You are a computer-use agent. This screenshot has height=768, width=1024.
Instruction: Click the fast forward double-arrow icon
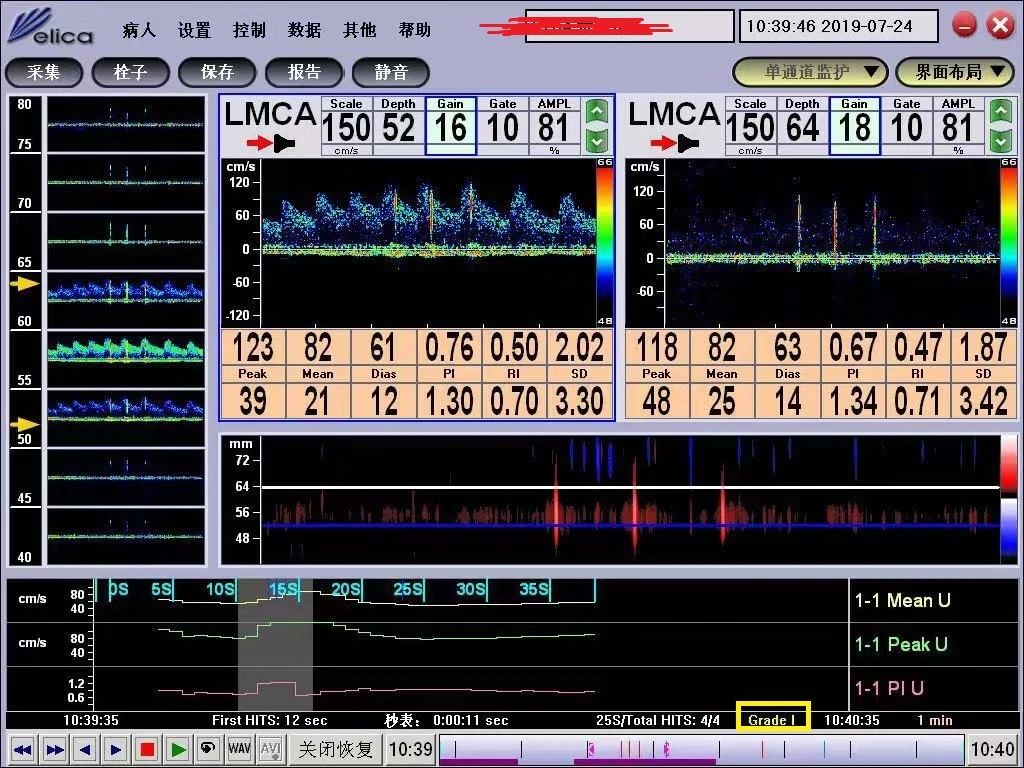(54, 749)
